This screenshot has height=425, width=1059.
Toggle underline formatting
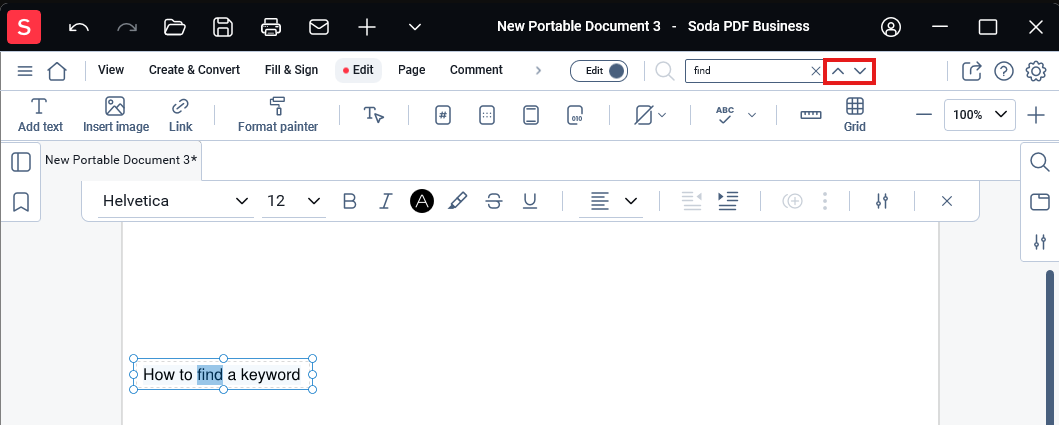[x=530, y=201]
